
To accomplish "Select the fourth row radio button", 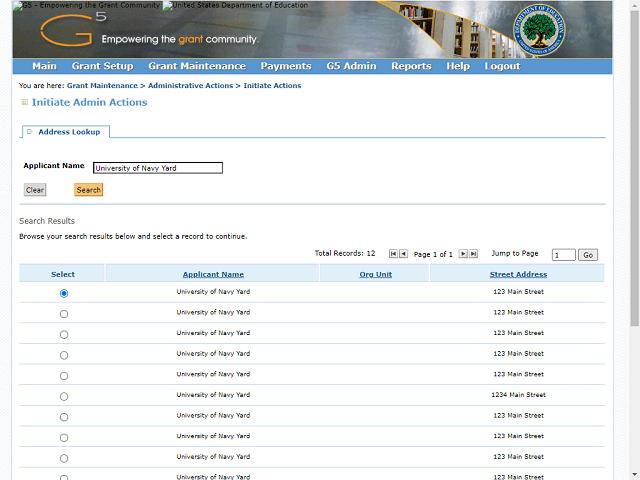I will 64,355.
